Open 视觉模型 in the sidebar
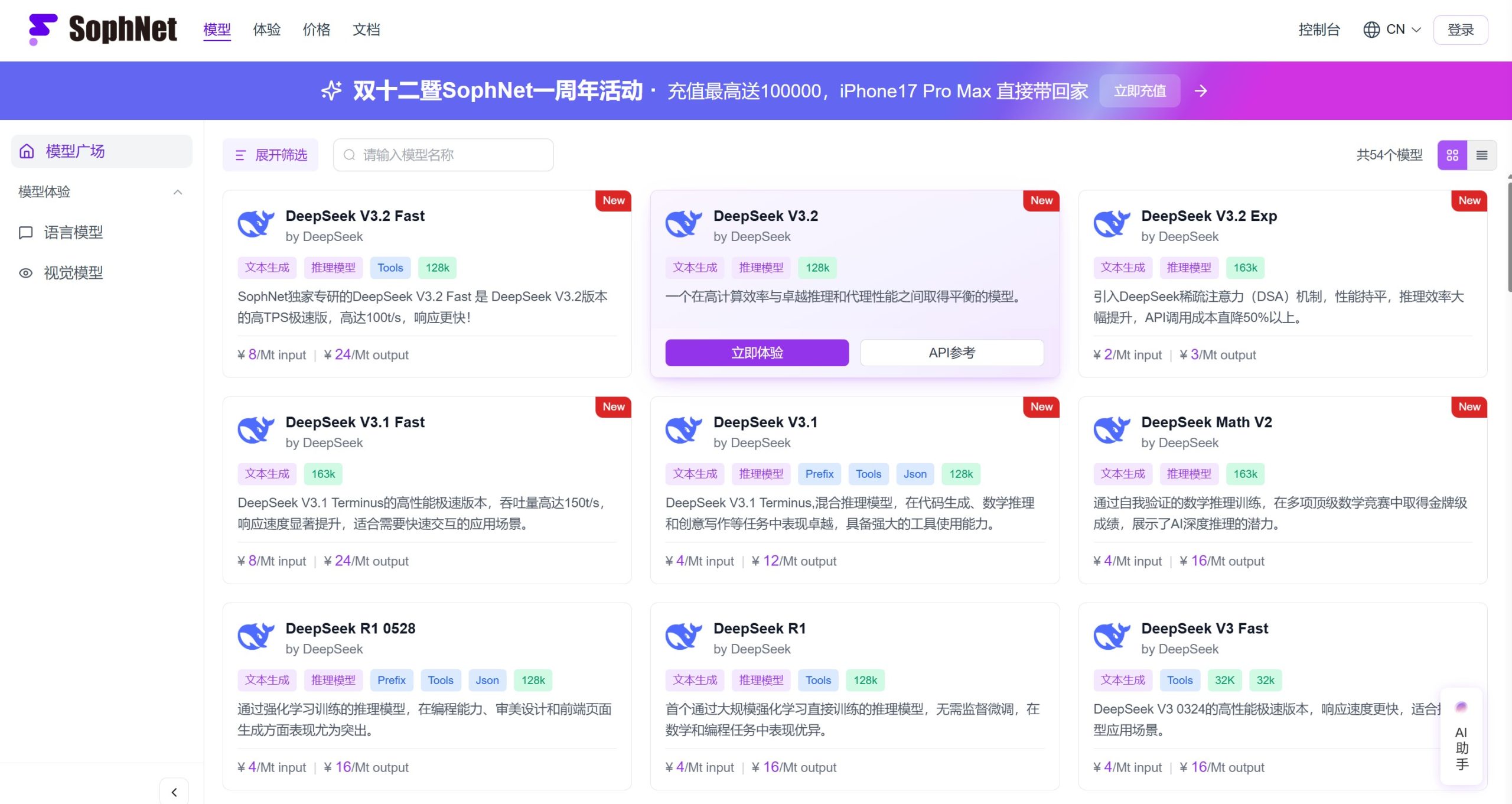The image size is (1512, 804). pyautogui.click(x=73, y=273)
